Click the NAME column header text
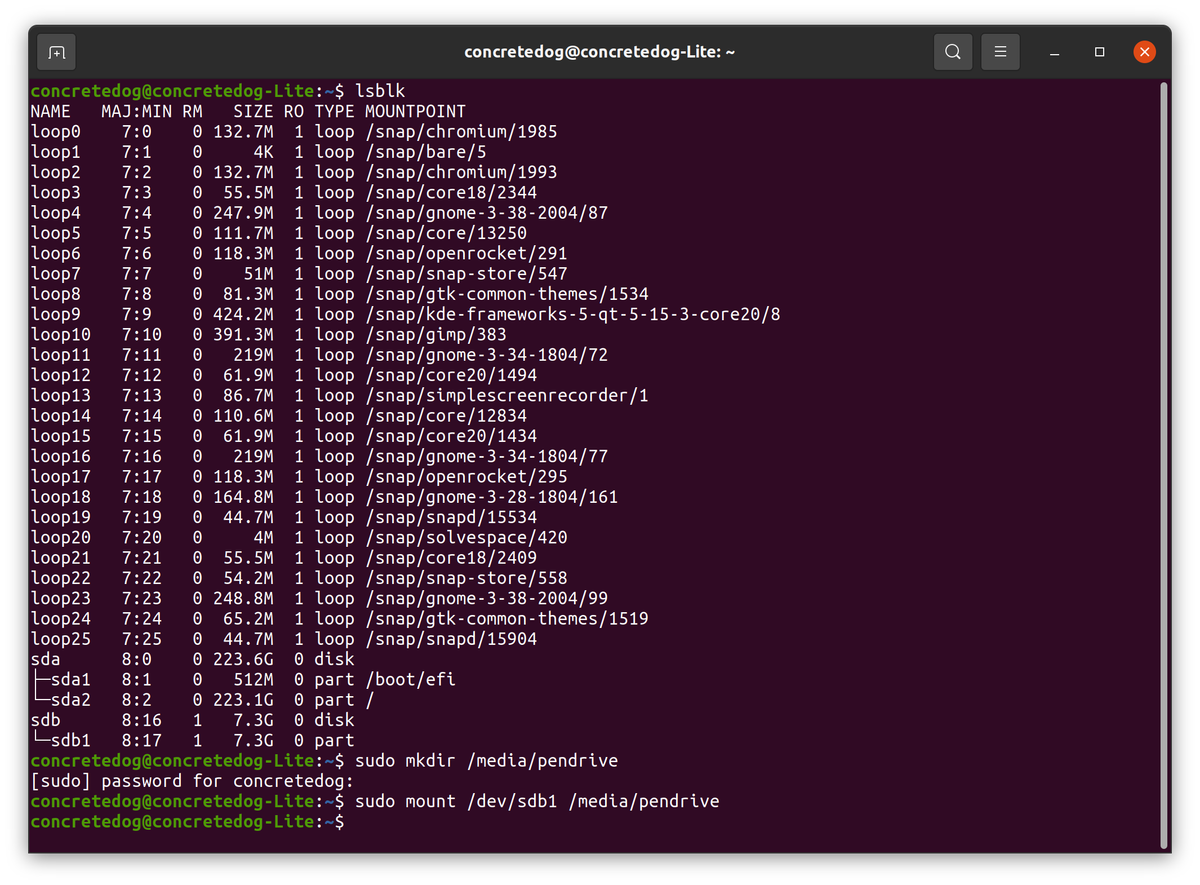The image size is (1200, 885). [x=50, y=111]
